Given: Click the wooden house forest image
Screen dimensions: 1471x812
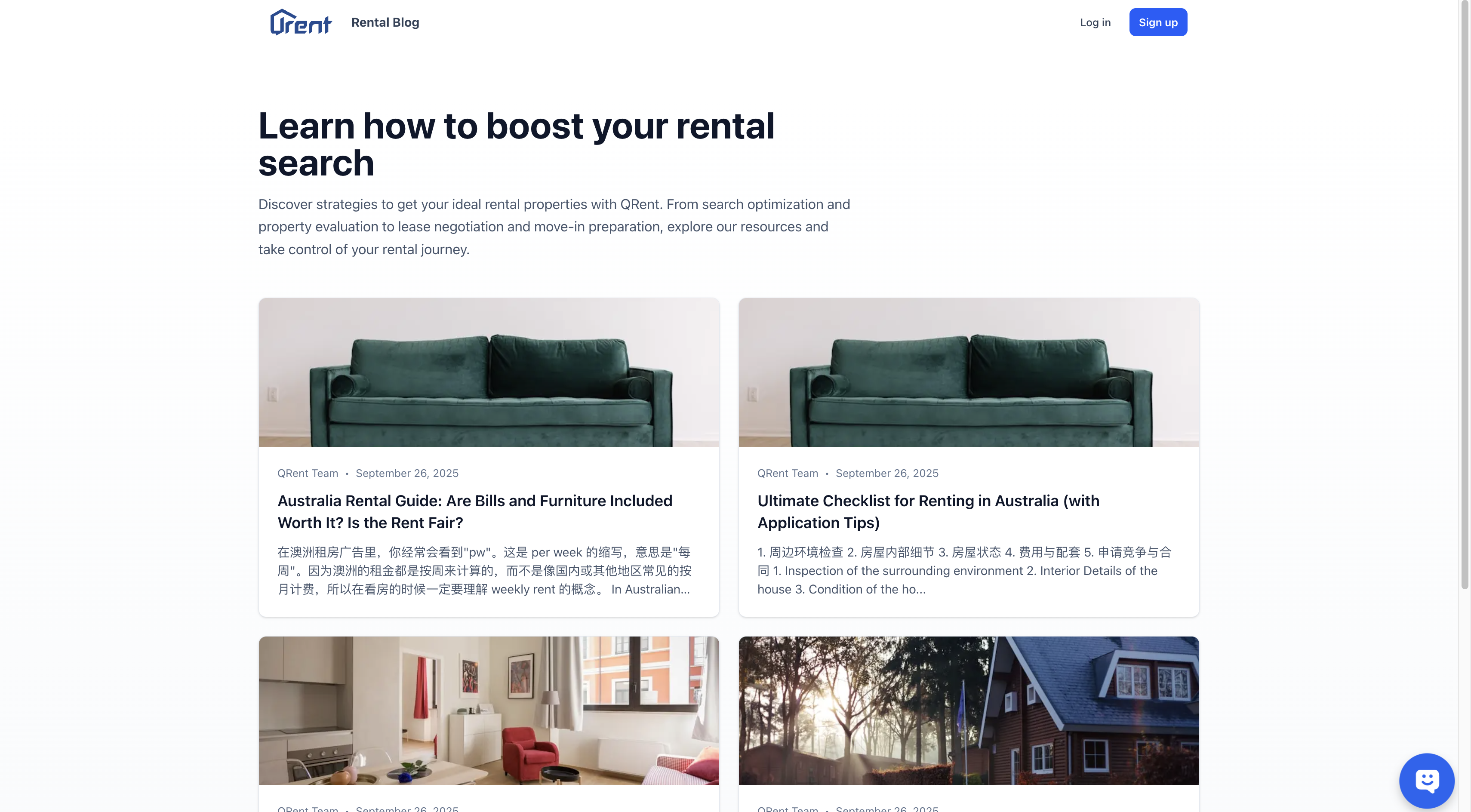Looking at the screenshot, I should coord(969,710).
